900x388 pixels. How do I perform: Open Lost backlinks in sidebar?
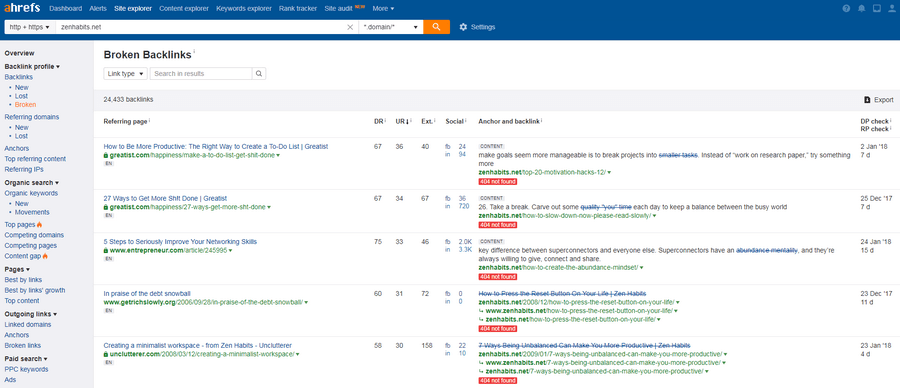[21, 96]
